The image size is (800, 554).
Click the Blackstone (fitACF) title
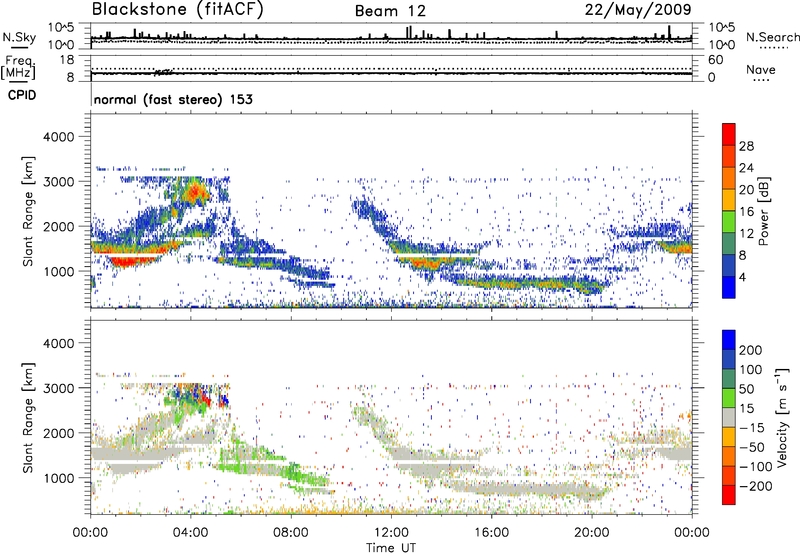pyautogui.click(x=178, y=9)
